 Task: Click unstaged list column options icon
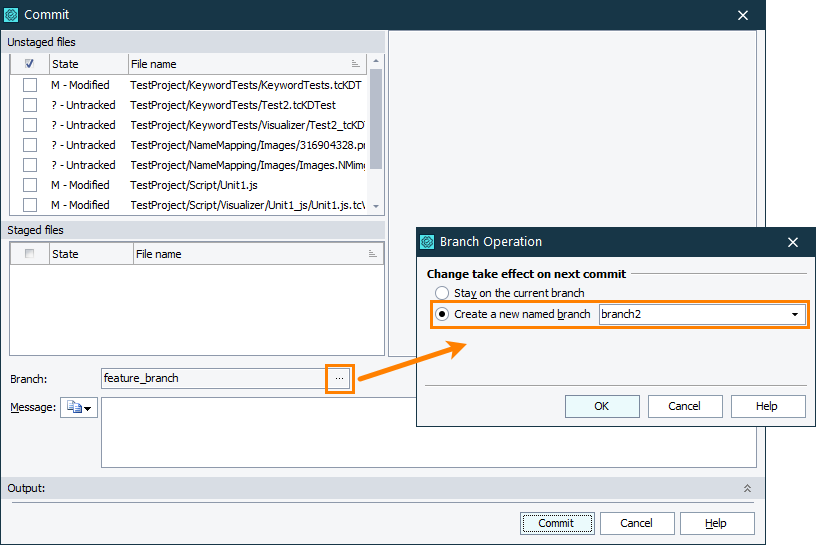point(355,64)
